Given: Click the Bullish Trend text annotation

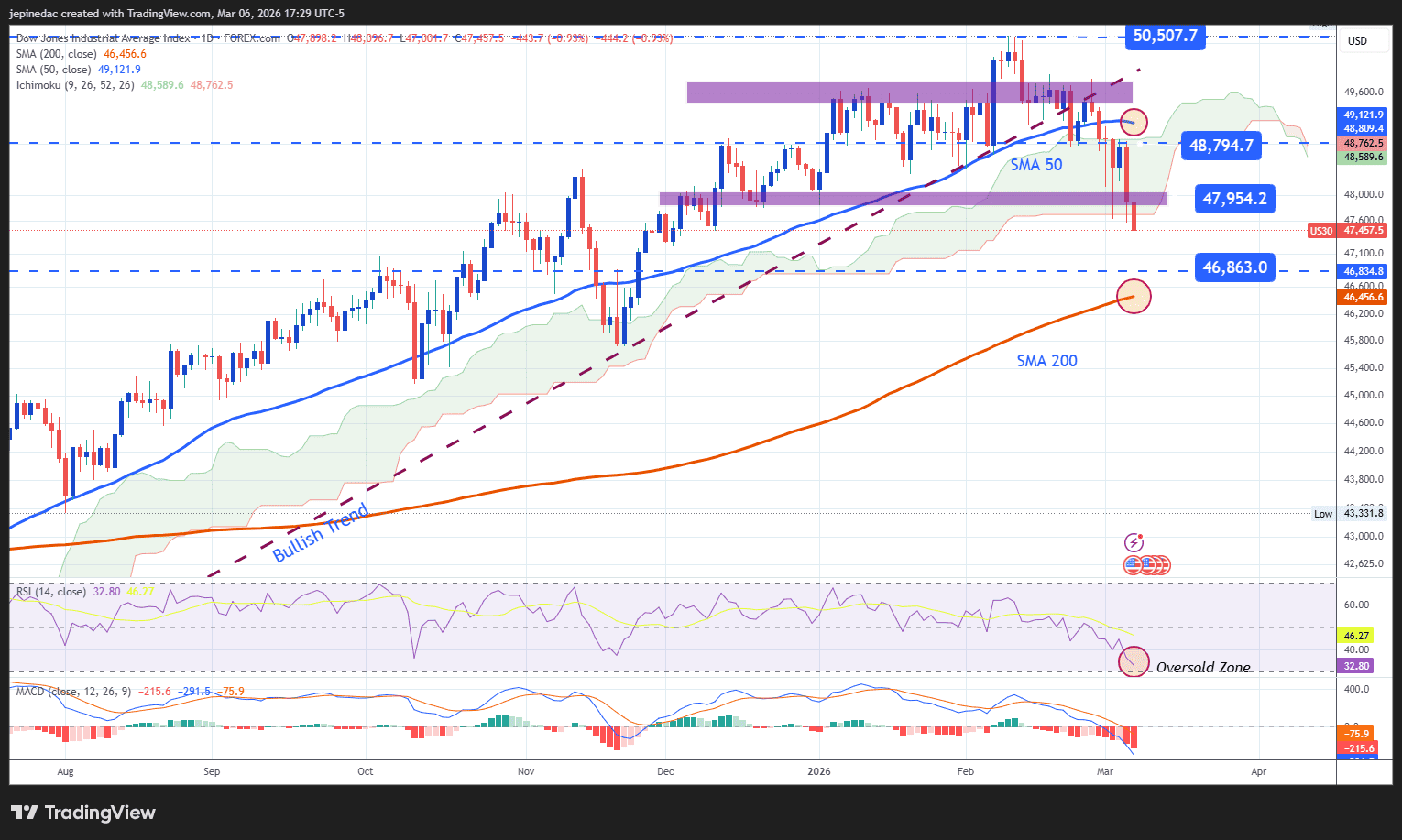Looking at the screenshot, I should [x=321, y=532].
